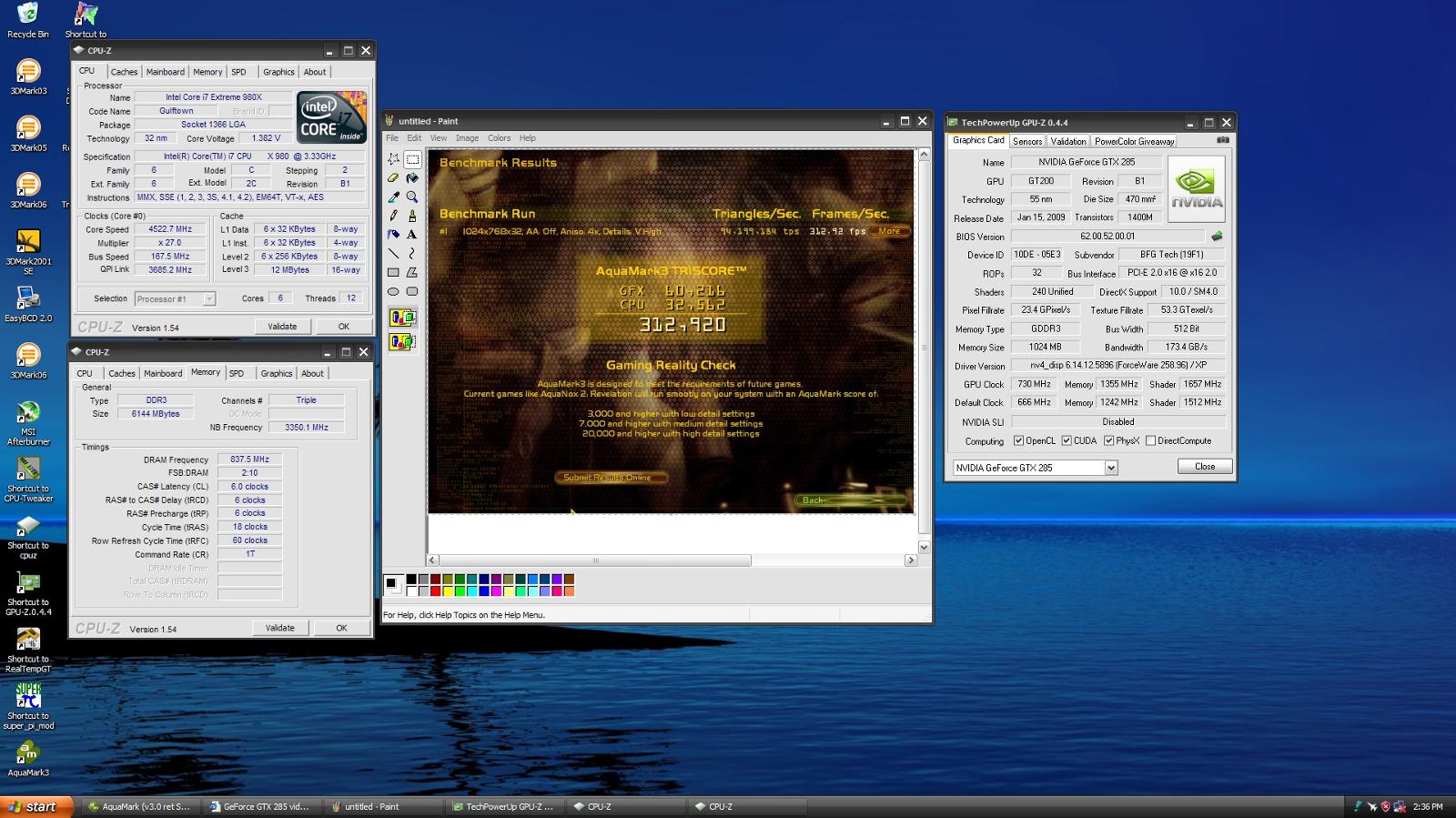Click Paint horizontal scrollbar right arrow

pos(911,560)
